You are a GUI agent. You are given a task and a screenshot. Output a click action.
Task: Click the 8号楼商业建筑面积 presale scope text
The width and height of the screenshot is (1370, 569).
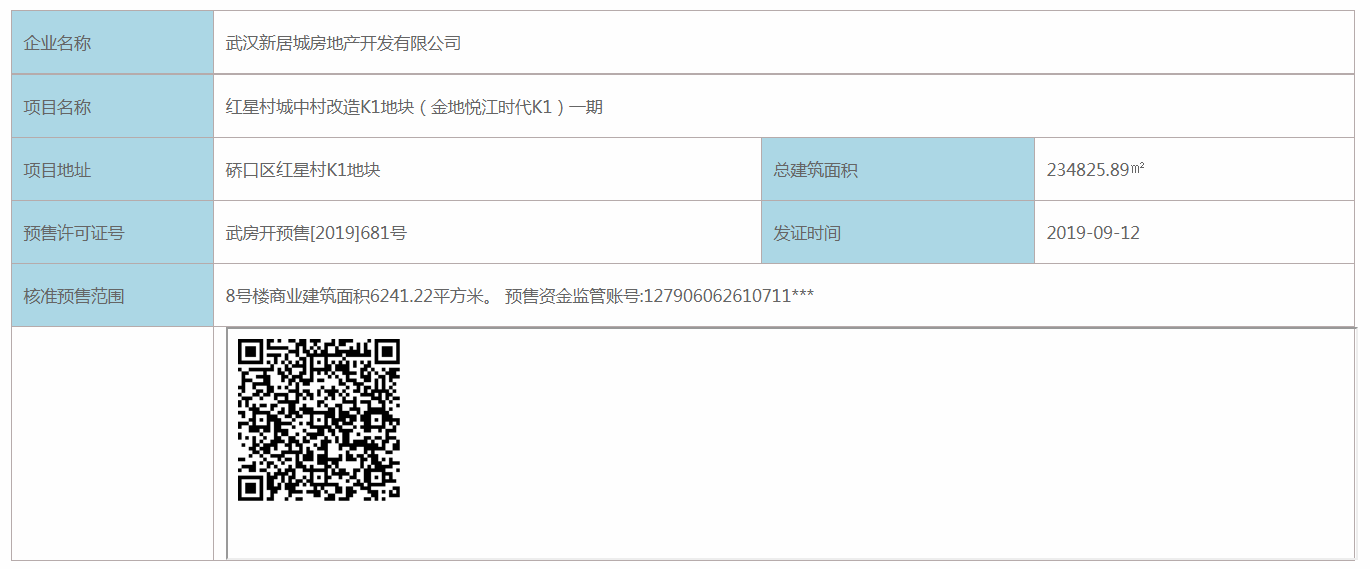coord(297,296)
